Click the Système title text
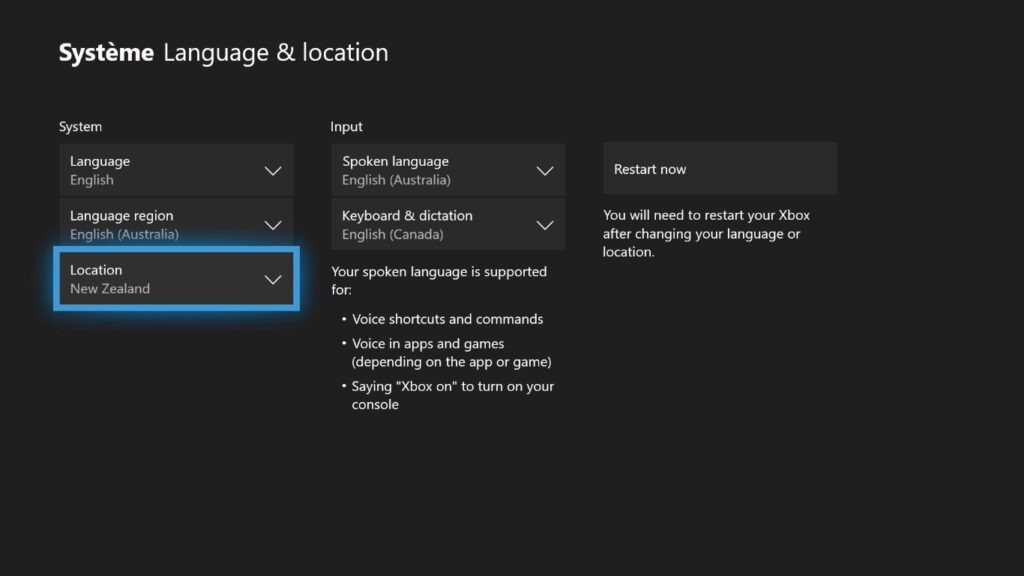This screenshot has height=576, width=1024. 106,52
